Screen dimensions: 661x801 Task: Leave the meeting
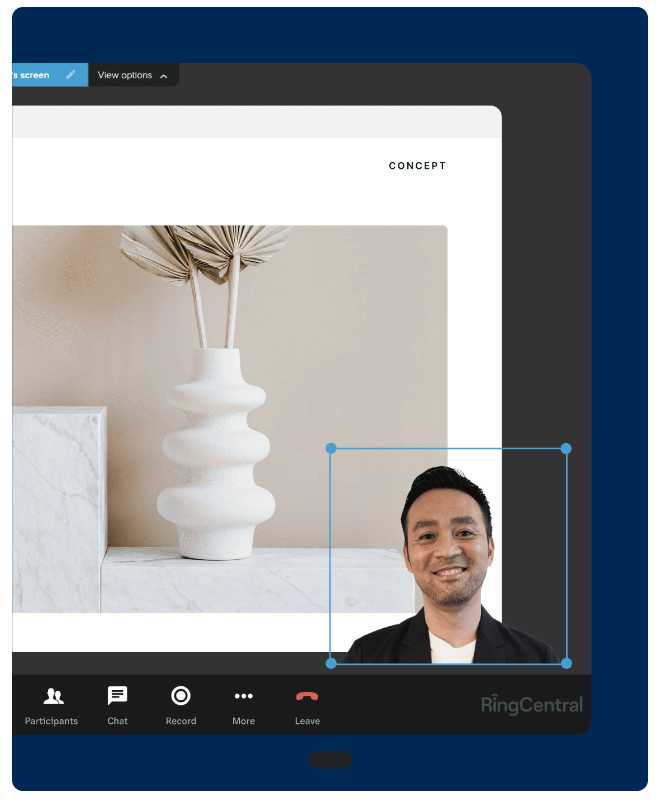pos(307,706)
